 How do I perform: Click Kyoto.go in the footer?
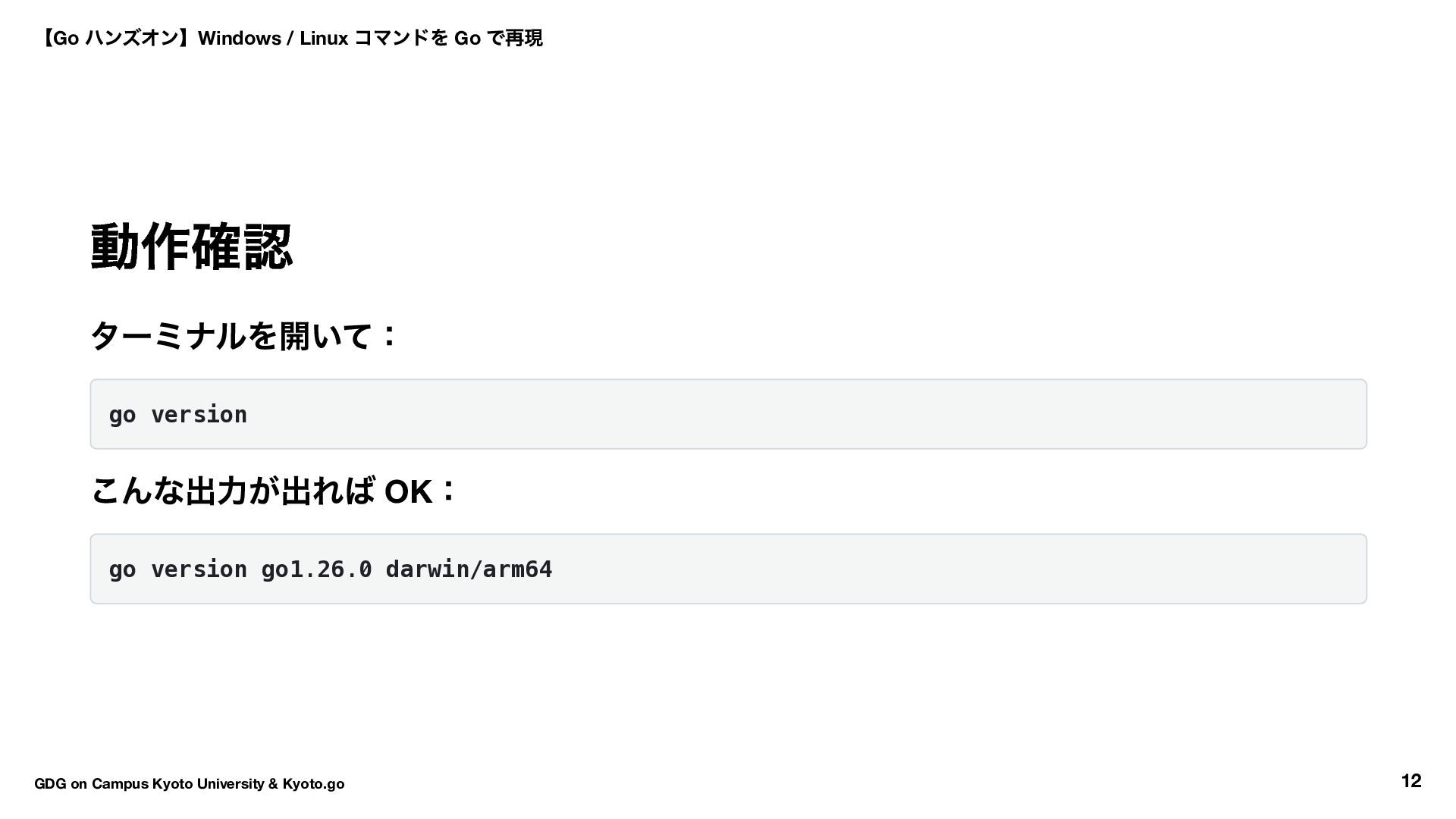tap(313, 784)
